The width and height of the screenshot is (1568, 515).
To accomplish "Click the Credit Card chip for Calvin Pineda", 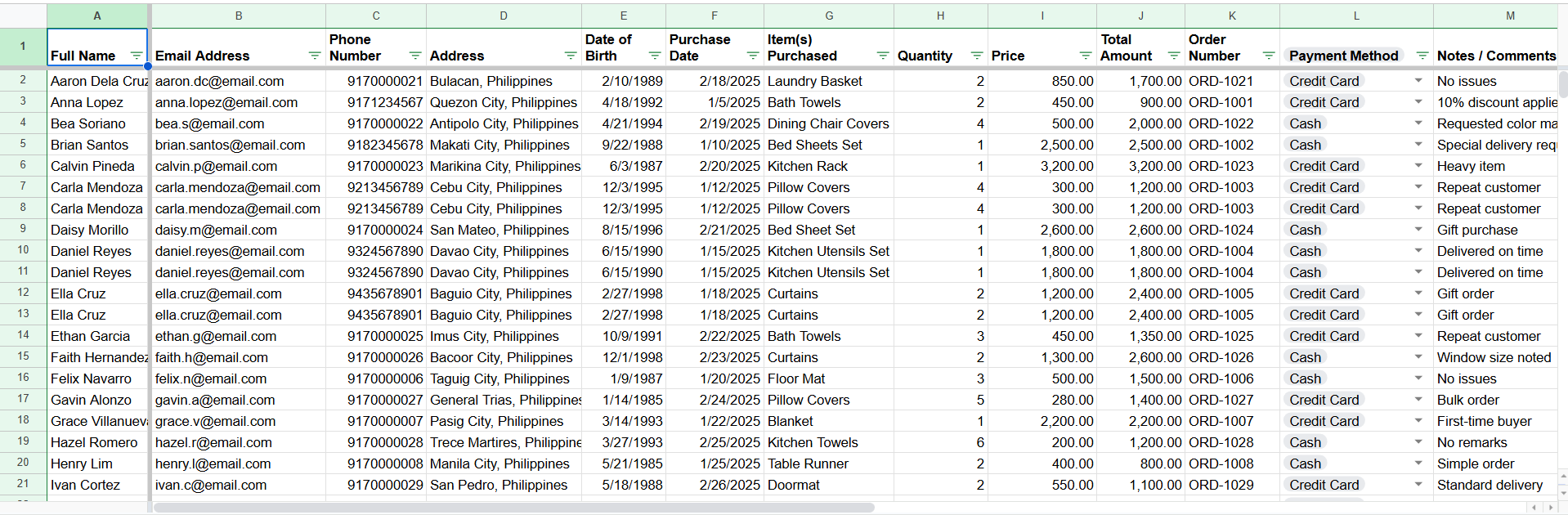I will tap(1324, 166).
